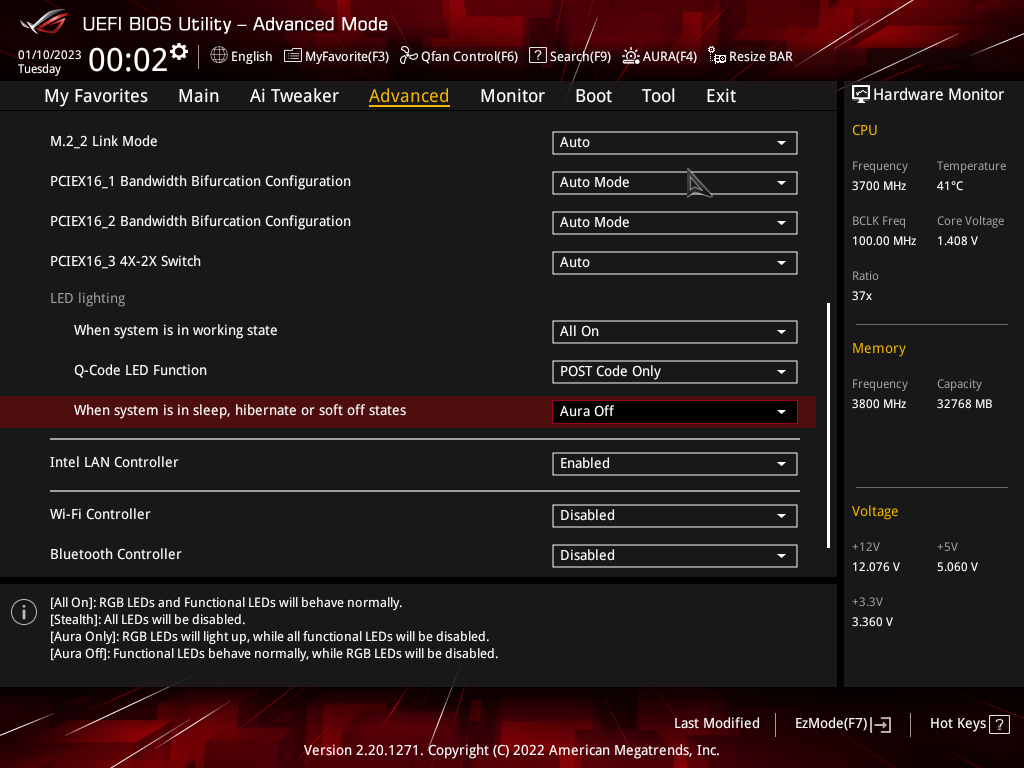Click the settings list scrollbar
1024x768 pixels.
coord(828,425)
